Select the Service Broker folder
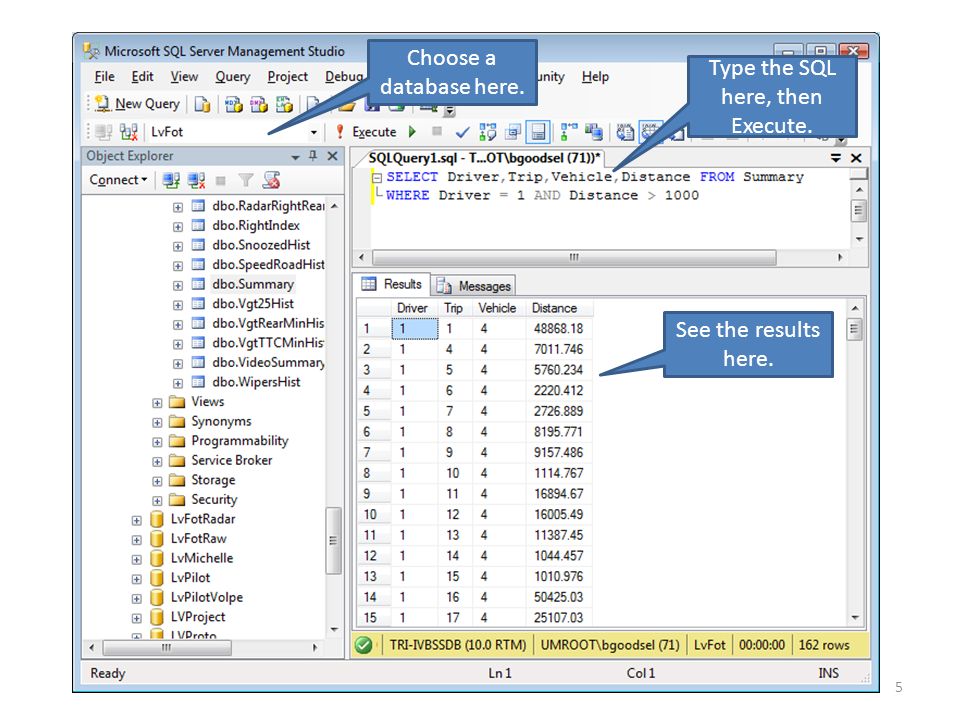 231,460
